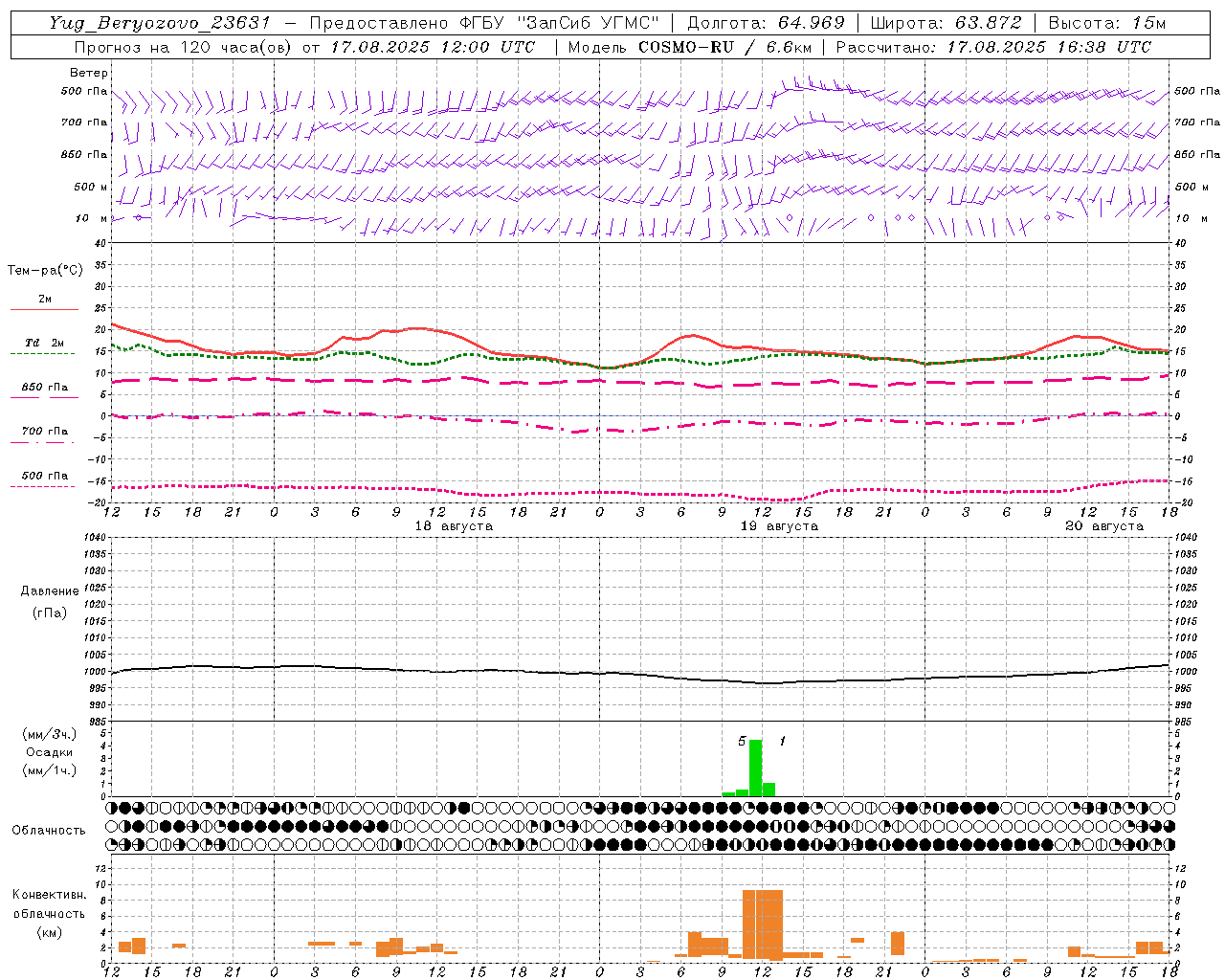Viewport: 1225px width, 980px height.
Task: Click the (гПа) unit label under Давление
Action: (x=50, y=612)
